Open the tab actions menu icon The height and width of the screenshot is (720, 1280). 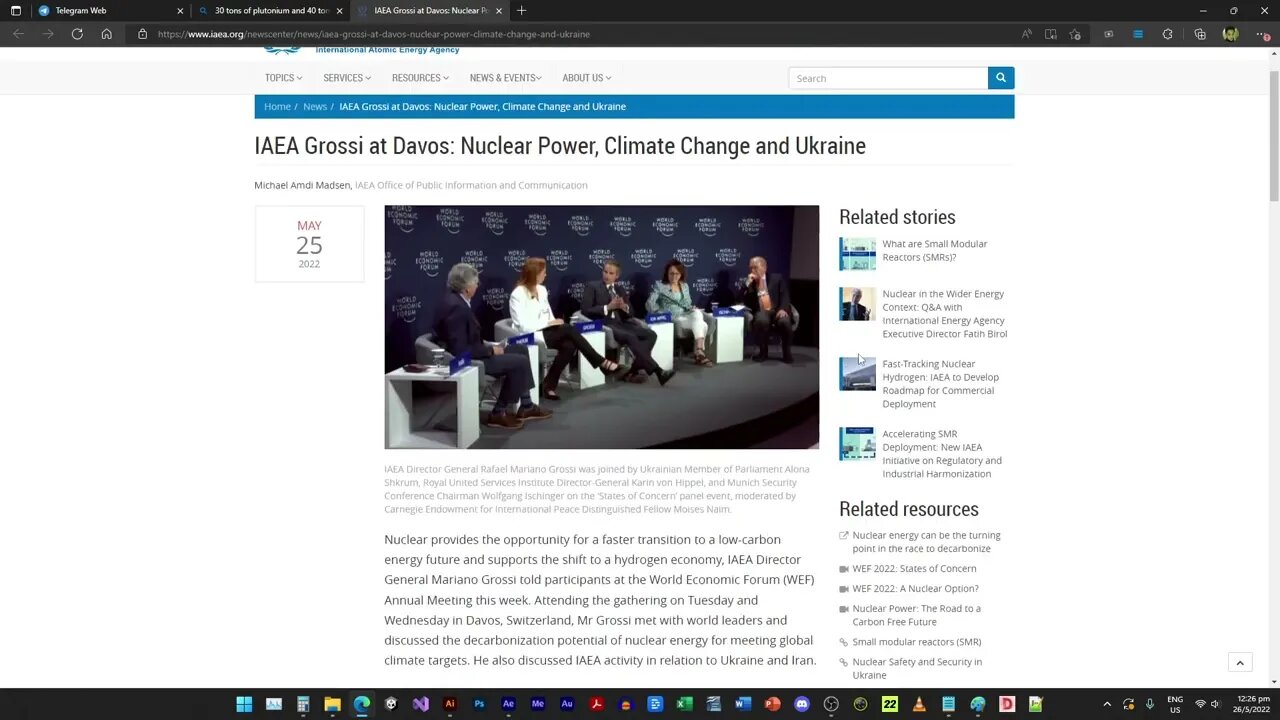coord(15,11)
